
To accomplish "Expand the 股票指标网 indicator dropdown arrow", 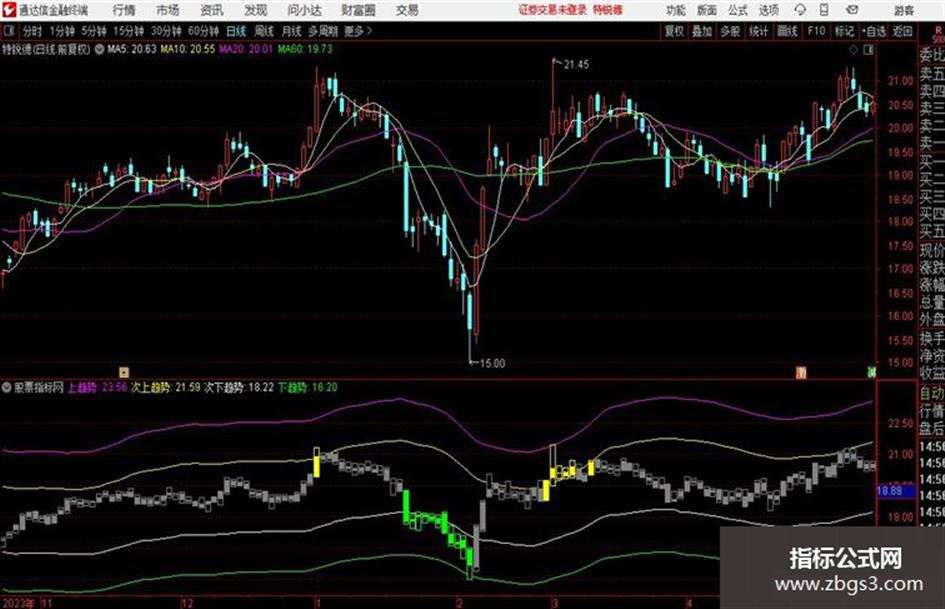I will (x=7, y=388).
